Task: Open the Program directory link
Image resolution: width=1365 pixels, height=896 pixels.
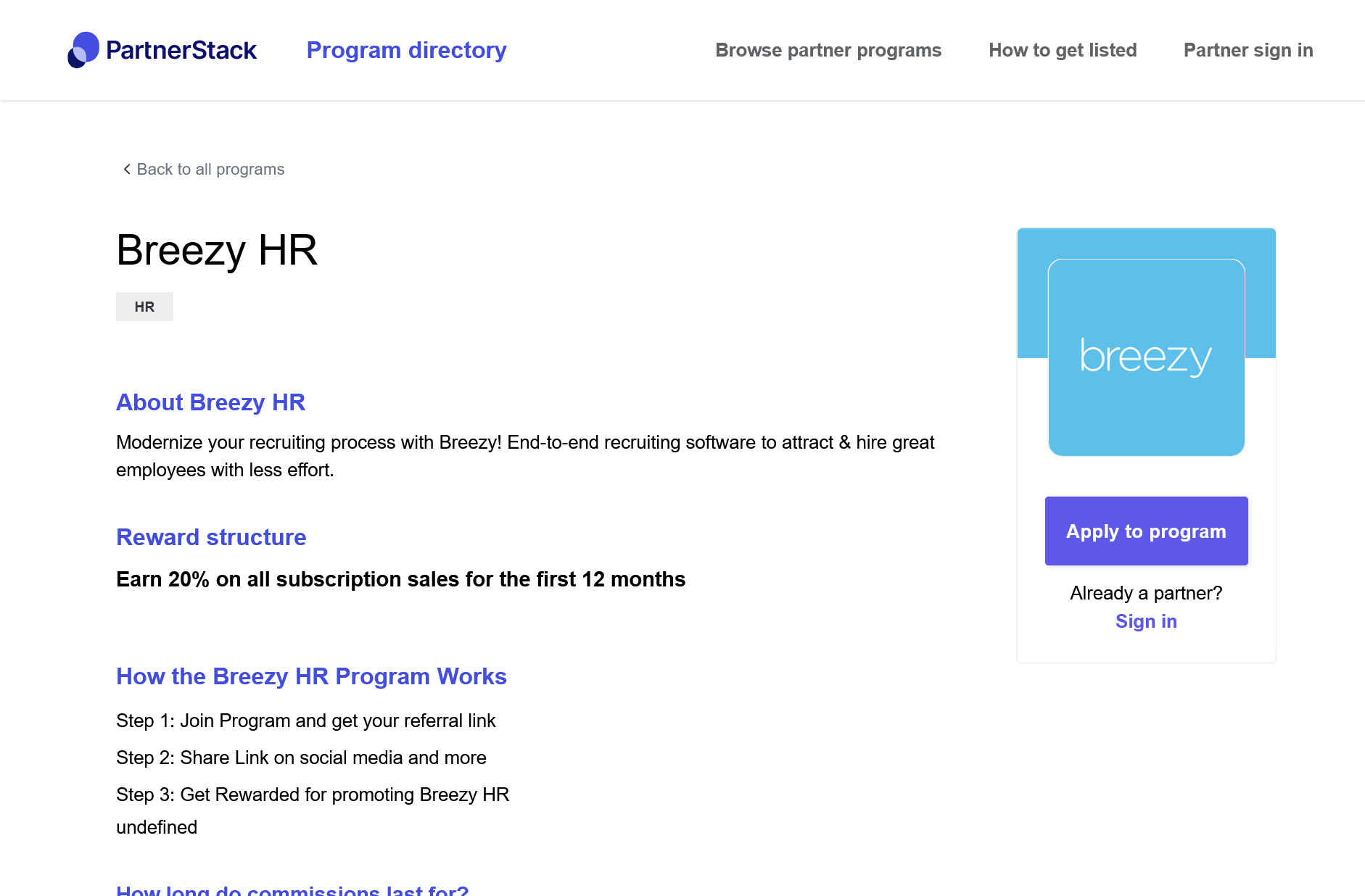Action: point(406,50)
